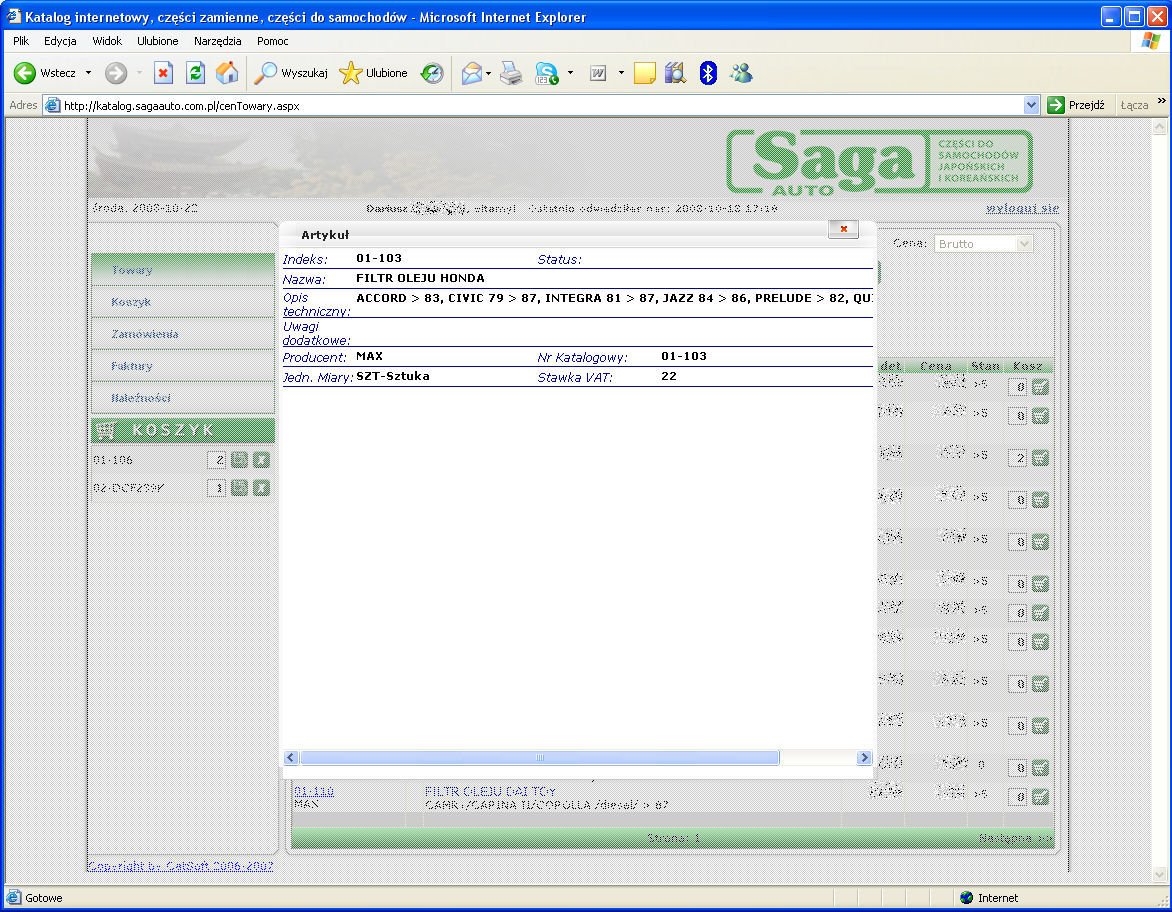Image resolution: width=1172 pixels, height=912 pixels.
Task: Open the address bar URL dropdown
Action: click(1031, 105)
